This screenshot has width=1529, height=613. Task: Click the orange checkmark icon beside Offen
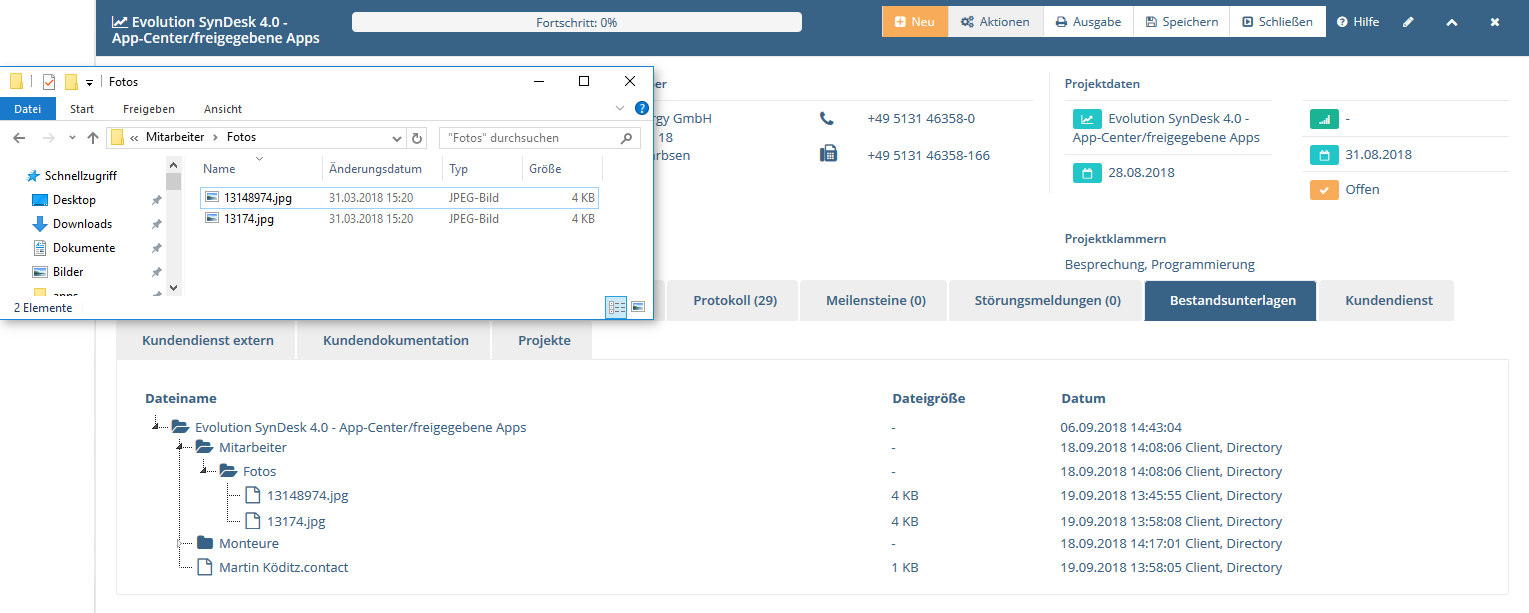[x=1324, y=189]
